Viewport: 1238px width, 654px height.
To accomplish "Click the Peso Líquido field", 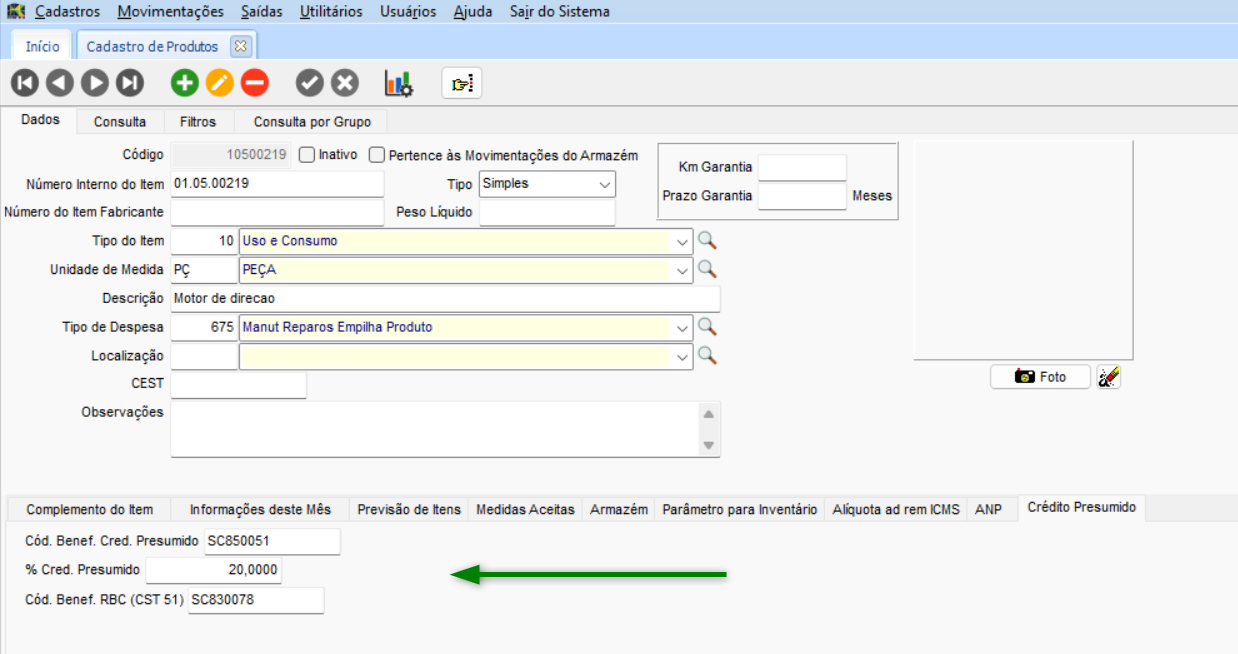I will coord(547,212).
